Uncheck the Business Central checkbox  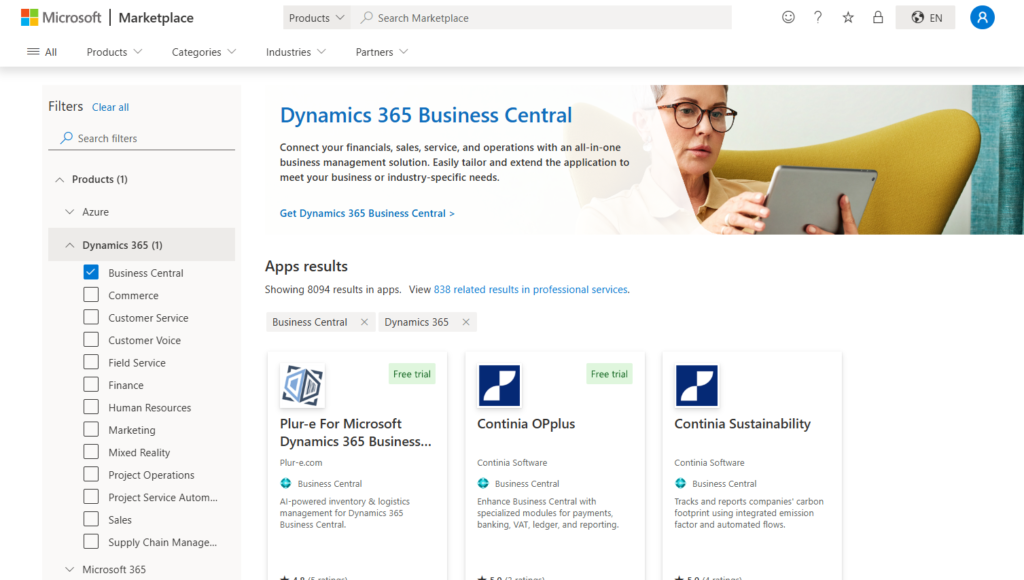tap(91, 272)
